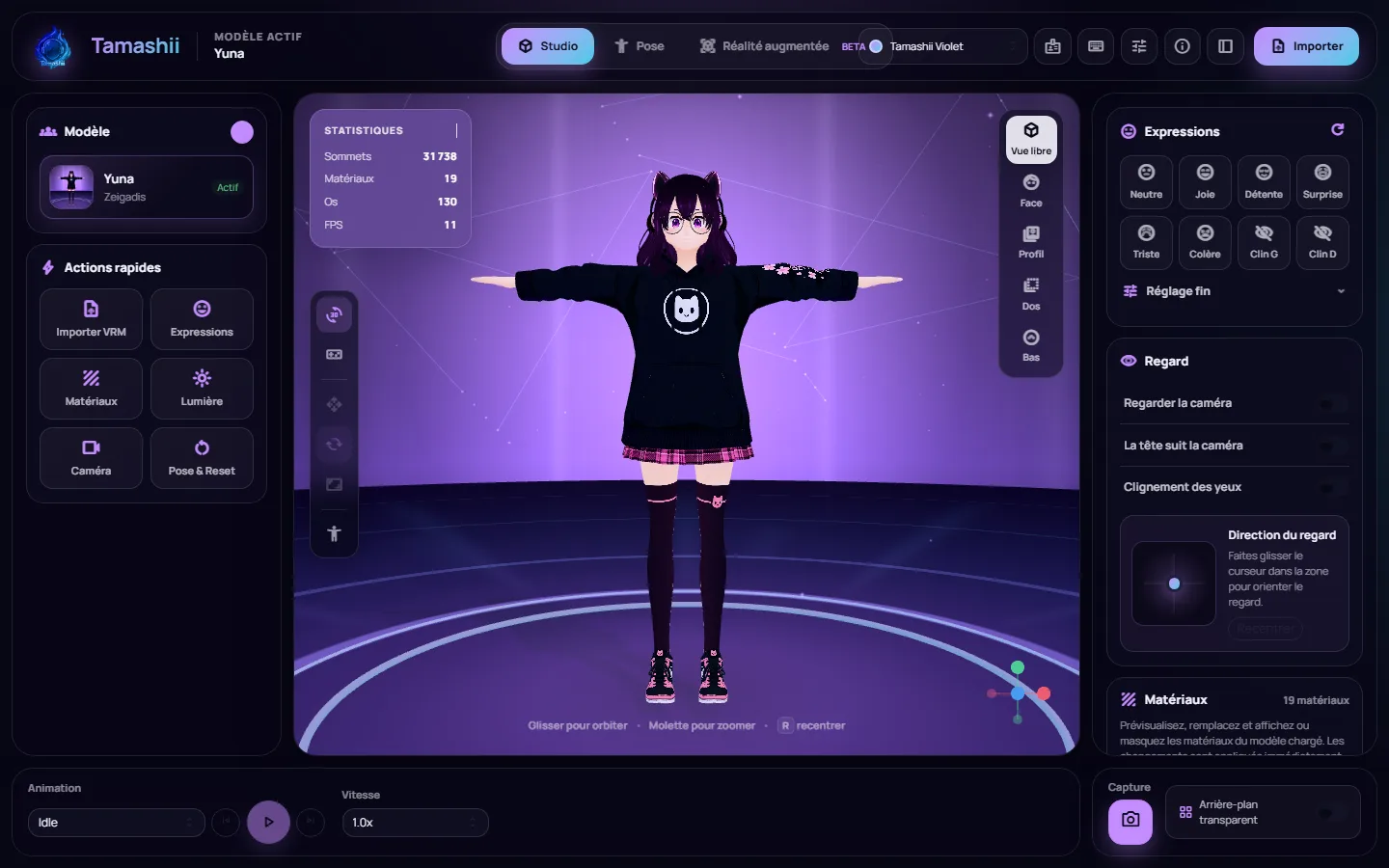The image size is (1389, 868).
Task: Click the Pose & Reset quick action
Action: click(x=202, y=458)
